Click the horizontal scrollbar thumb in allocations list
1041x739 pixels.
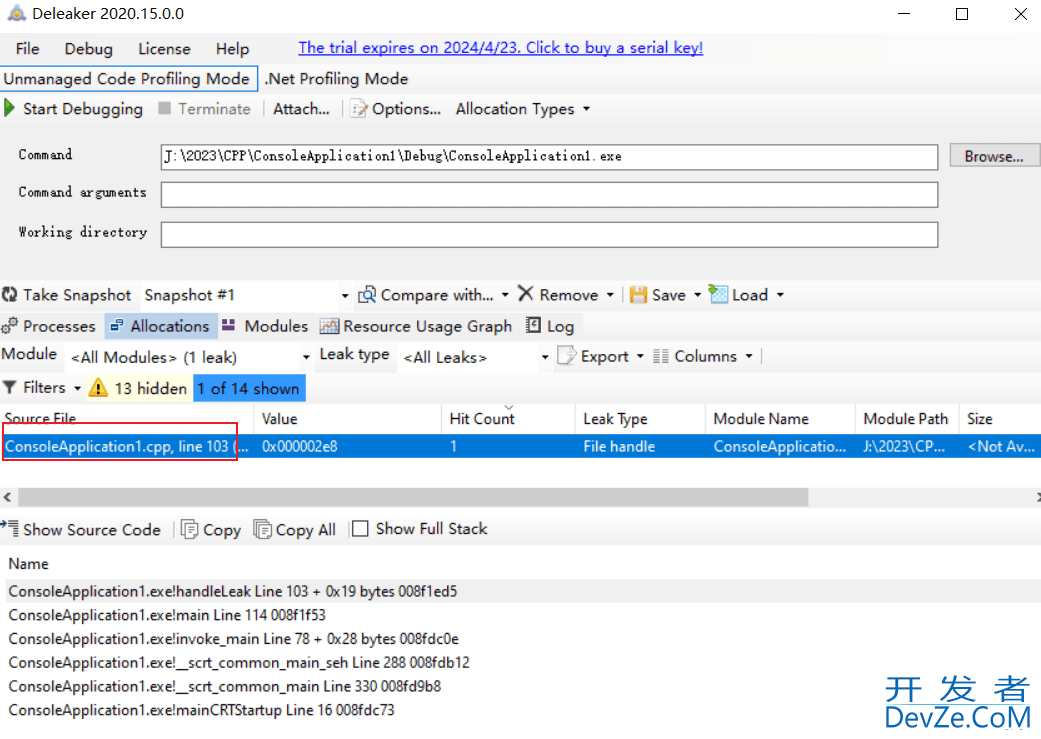[413, 497]
